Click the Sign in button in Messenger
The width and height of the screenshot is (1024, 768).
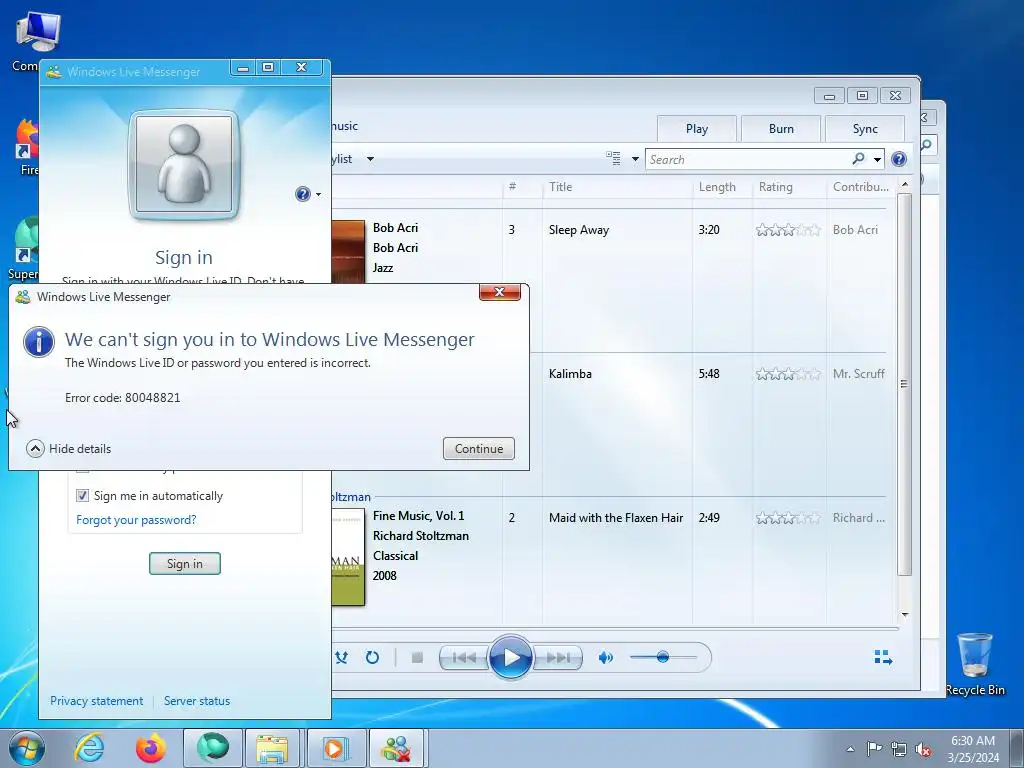(185, 564)
